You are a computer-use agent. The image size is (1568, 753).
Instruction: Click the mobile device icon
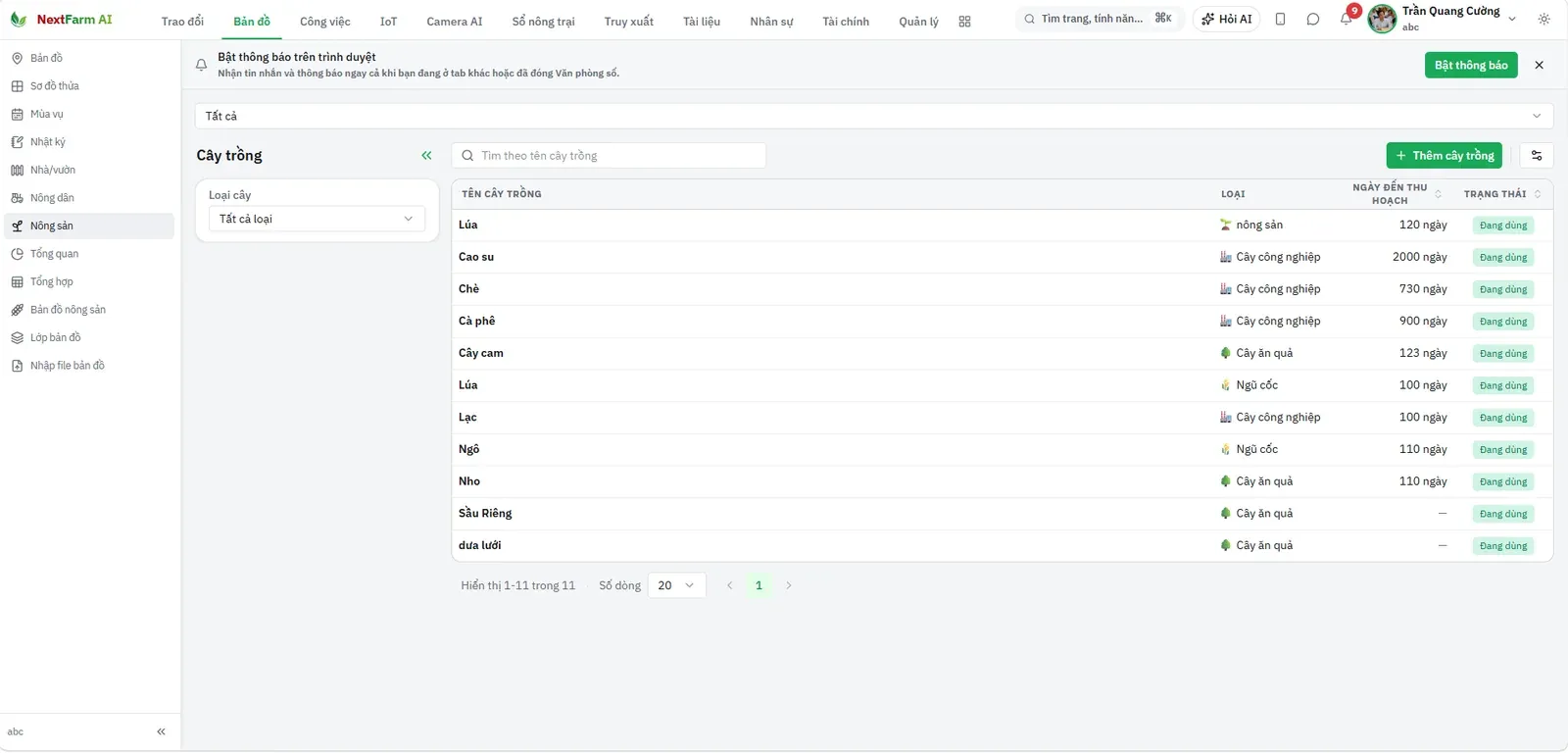[x=1280, y=20]
